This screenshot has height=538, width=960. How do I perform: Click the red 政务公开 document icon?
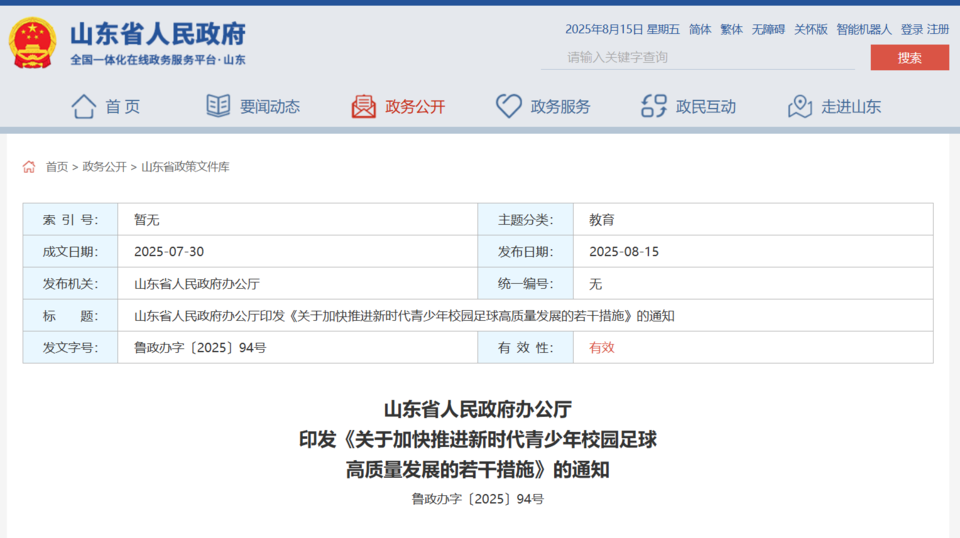pos(364,106)
